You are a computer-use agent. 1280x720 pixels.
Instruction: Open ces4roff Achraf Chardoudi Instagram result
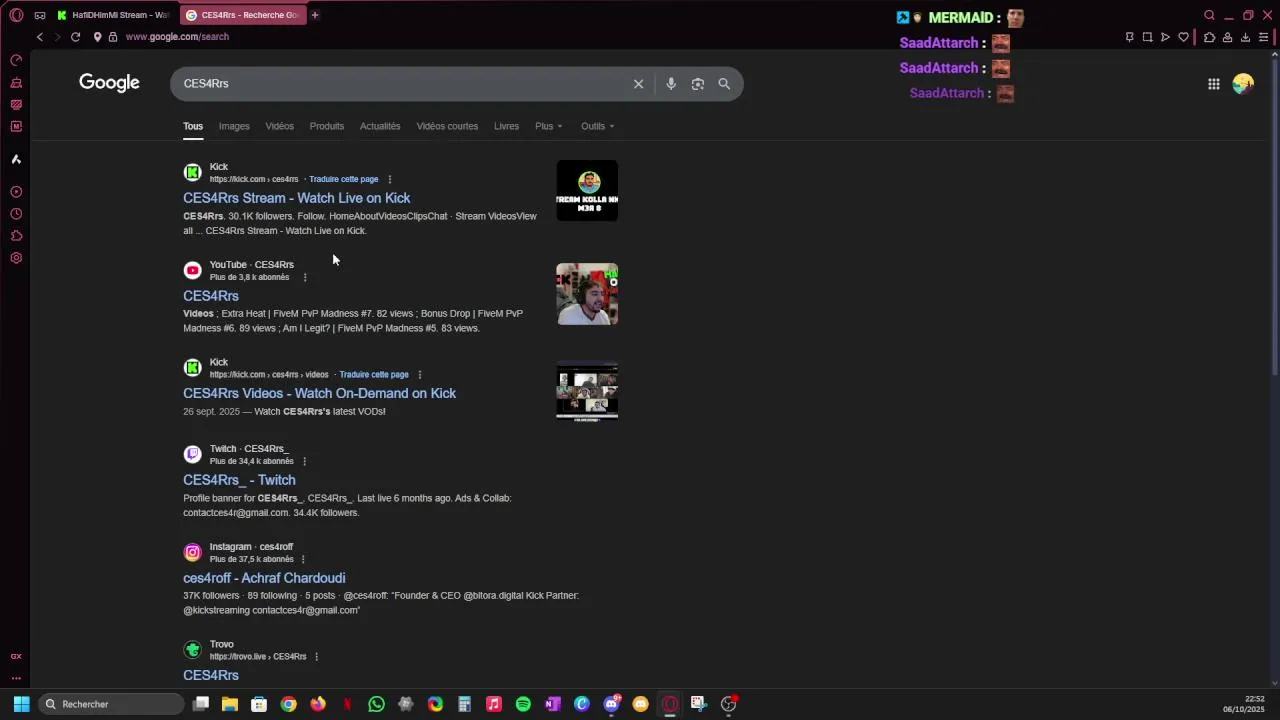coord(264,578)
